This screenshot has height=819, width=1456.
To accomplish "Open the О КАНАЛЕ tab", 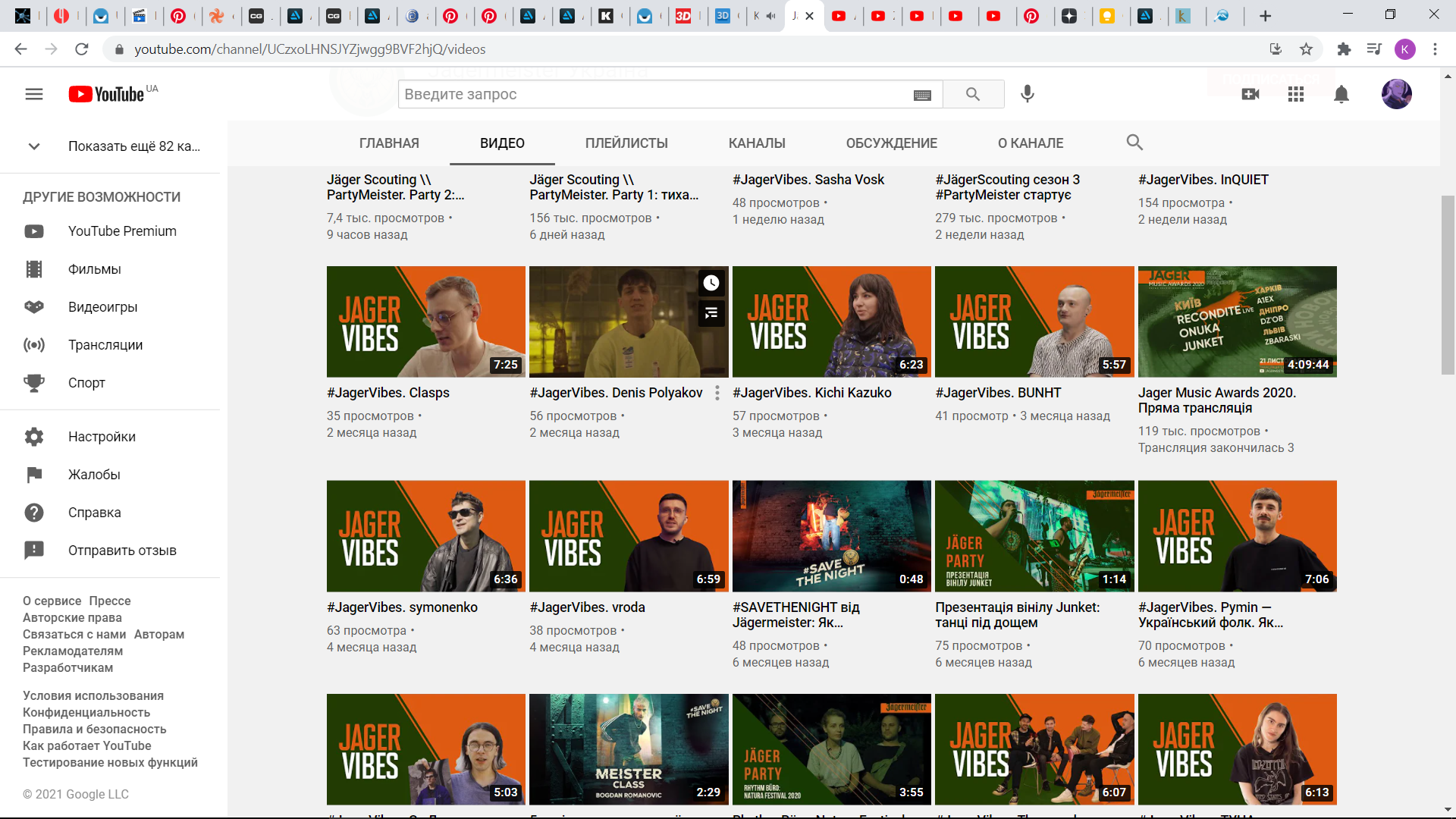I will (1031, 143).
